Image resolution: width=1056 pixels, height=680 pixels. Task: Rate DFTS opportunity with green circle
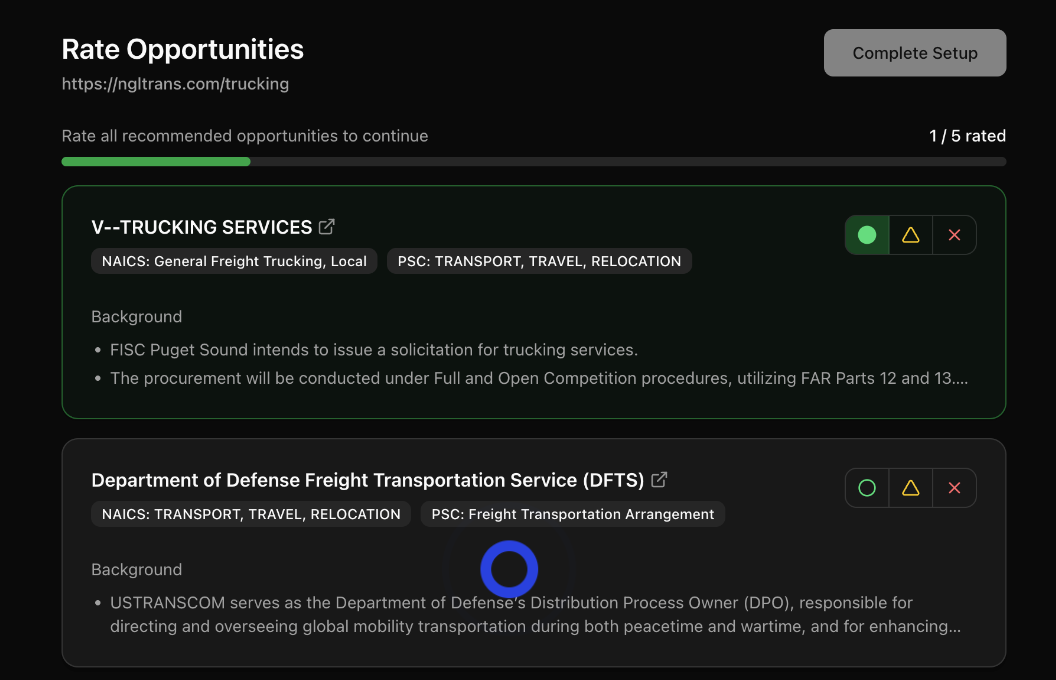867,488
